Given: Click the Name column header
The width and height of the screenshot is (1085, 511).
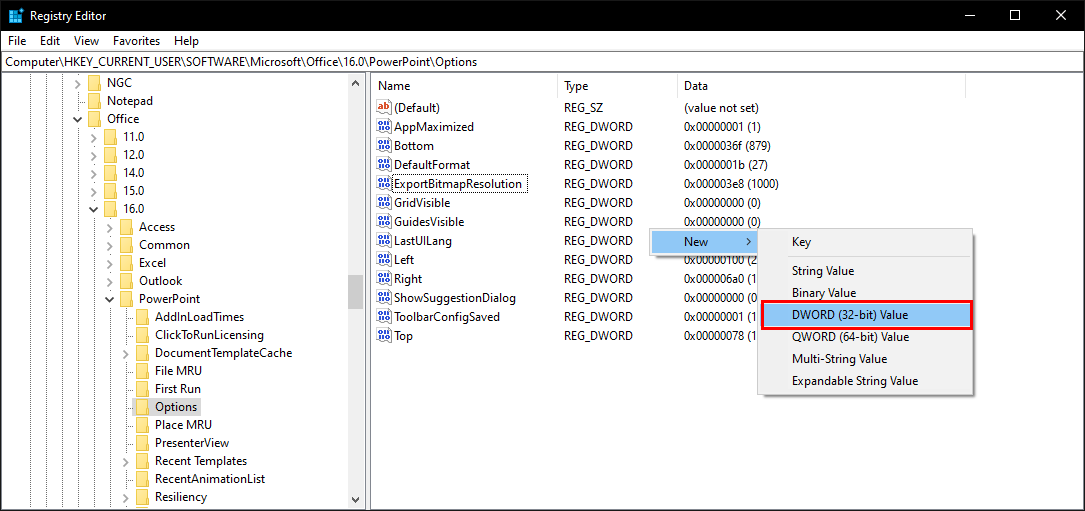Looking at the screenshot, I should coord(394,86).
